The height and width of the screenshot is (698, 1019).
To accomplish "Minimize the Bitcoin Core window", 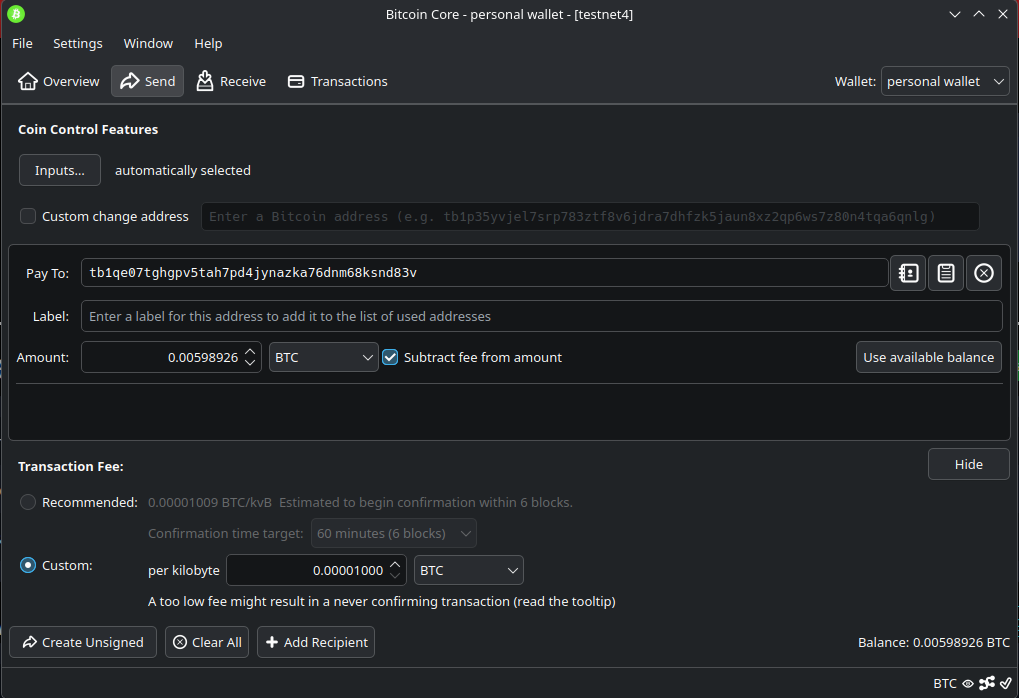I will [x=955, y=14].
